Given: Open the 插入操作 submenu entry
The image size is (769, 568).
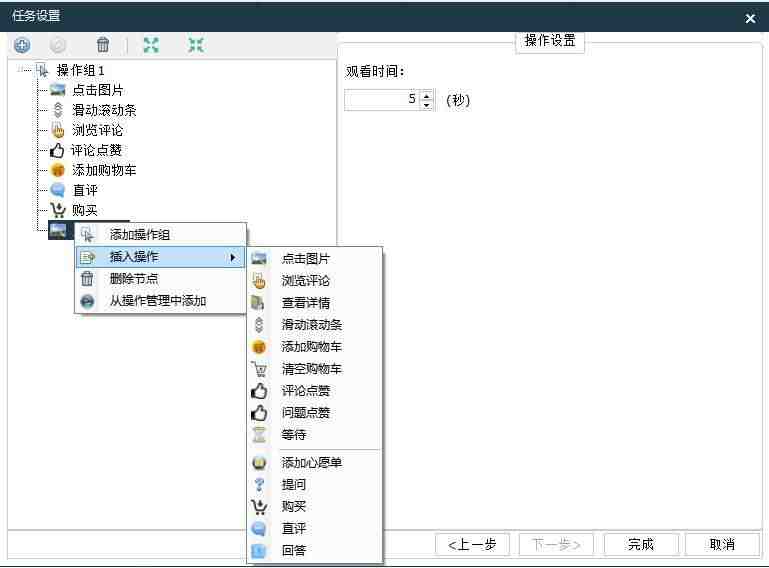Looking at the screenshot, I should [160, 257].
